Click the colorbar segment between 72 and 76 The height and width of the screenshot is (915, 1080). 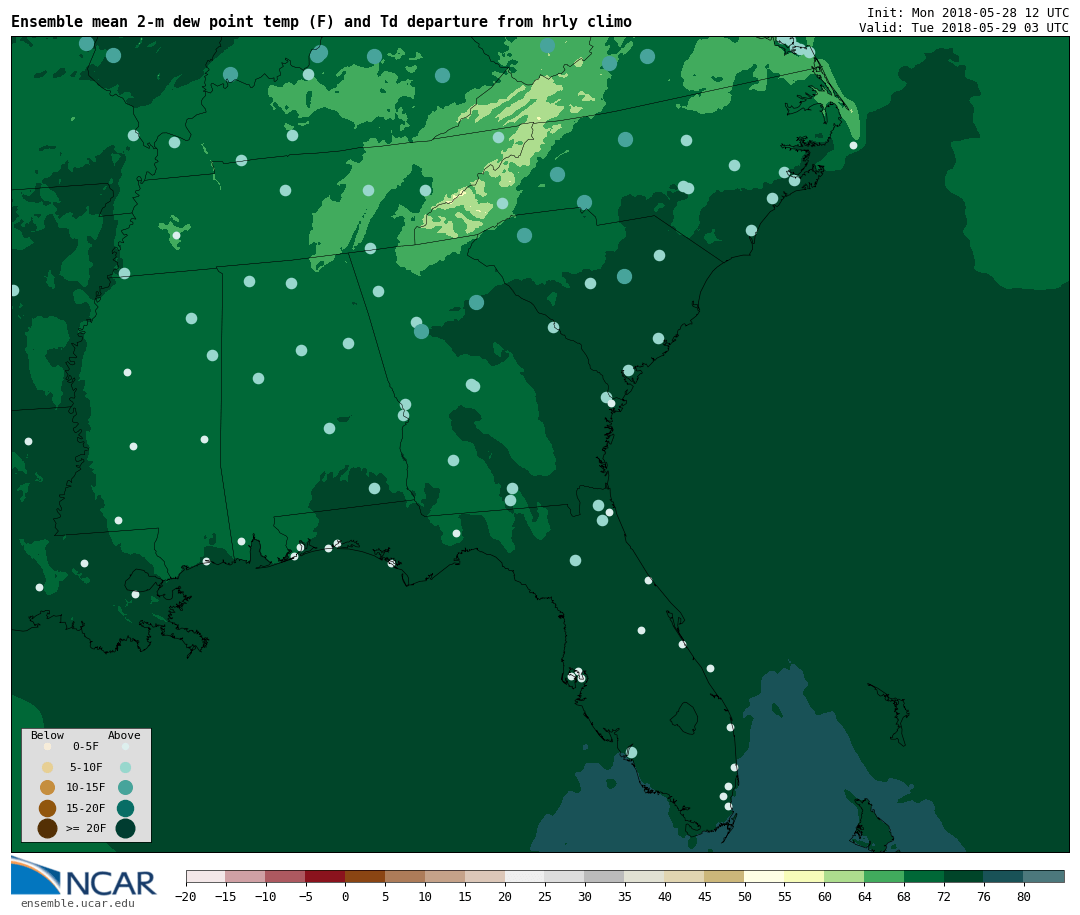tap(964, 876)
